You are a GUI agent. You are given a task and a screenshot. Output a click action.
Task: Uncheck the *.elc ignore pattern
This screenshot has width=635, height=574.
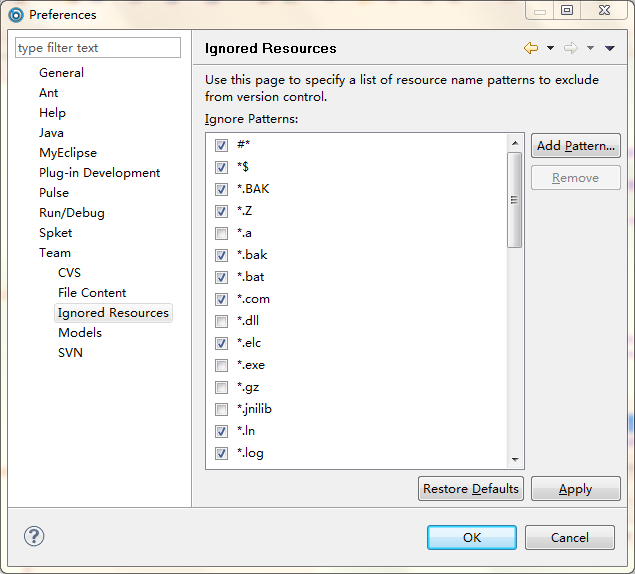point(221,344)
